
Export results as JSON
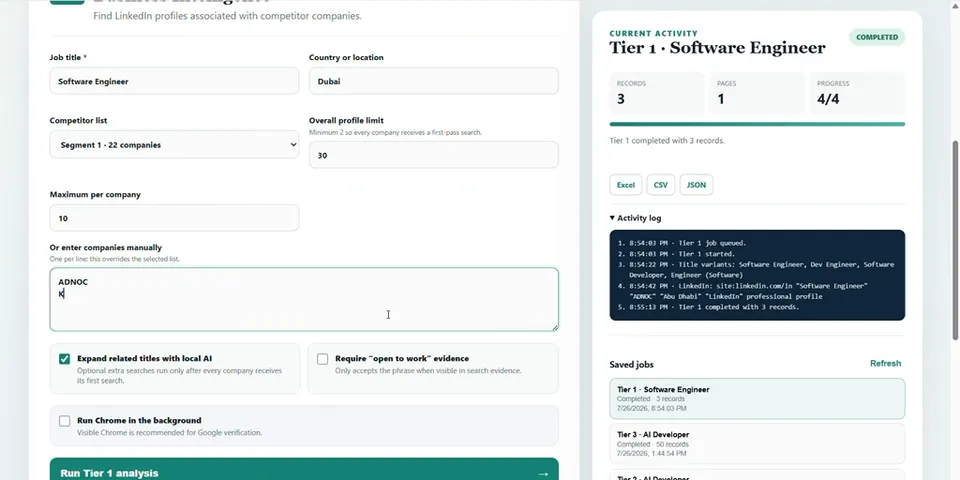pos(696,185)
